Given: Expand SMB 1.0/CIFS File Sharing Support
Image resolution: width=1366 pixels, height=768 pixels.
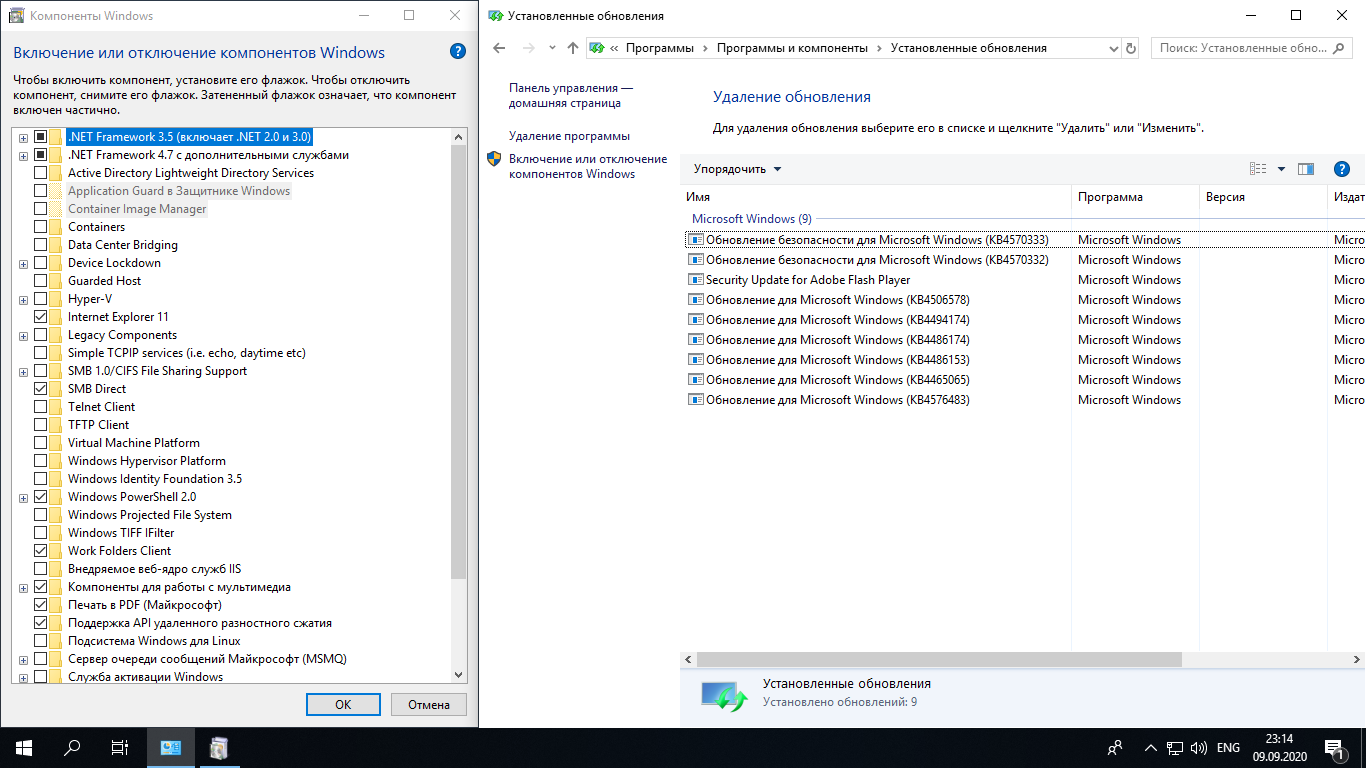Looking at the screenshot, I should tap(23, 371).
